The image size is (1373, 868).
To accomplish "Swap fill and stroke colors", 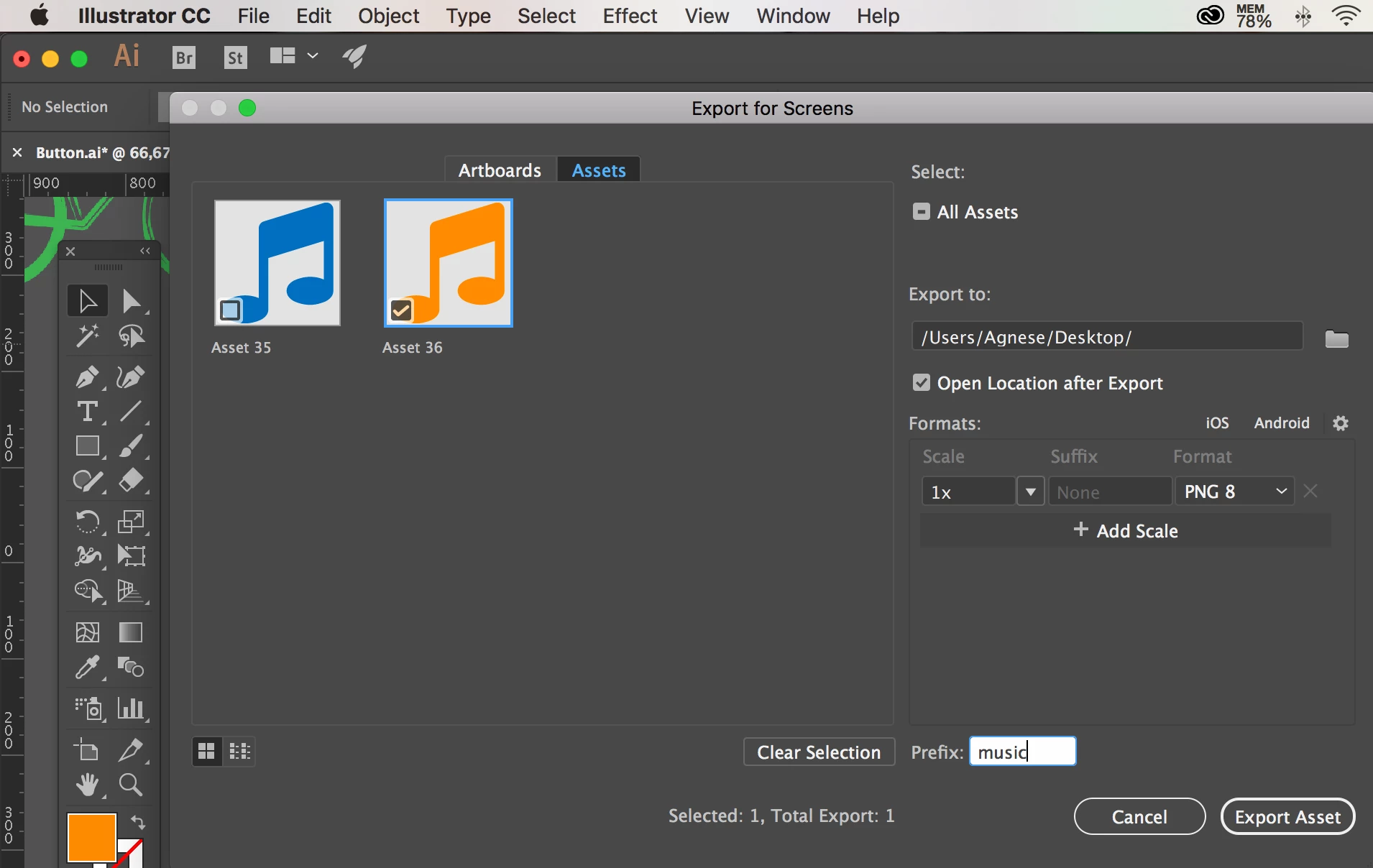I will 138,822.
